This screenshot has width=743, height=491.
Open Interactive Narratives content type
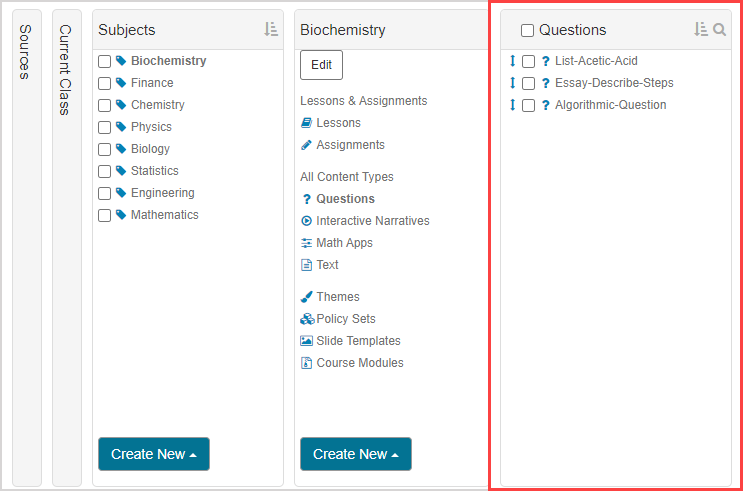click(x=372, y=221)
